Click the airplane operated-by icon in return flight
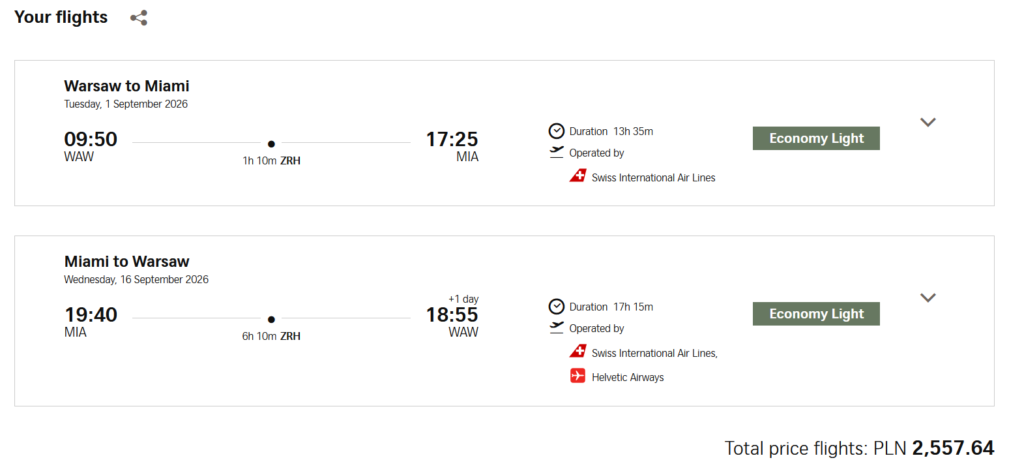Screen dimensions: 1024x473 (557, 328)
